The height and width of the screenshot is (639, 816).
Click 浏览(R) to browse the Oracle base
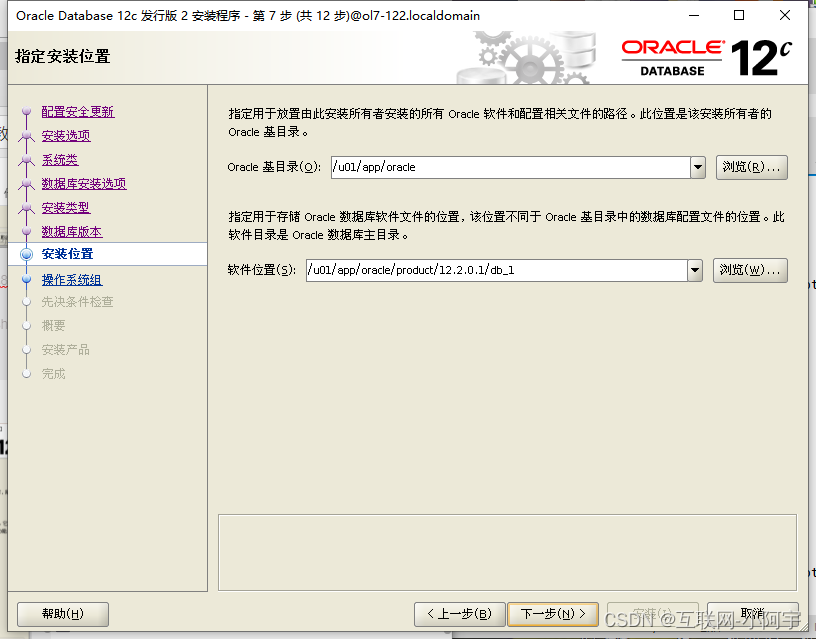click(751, 167)
